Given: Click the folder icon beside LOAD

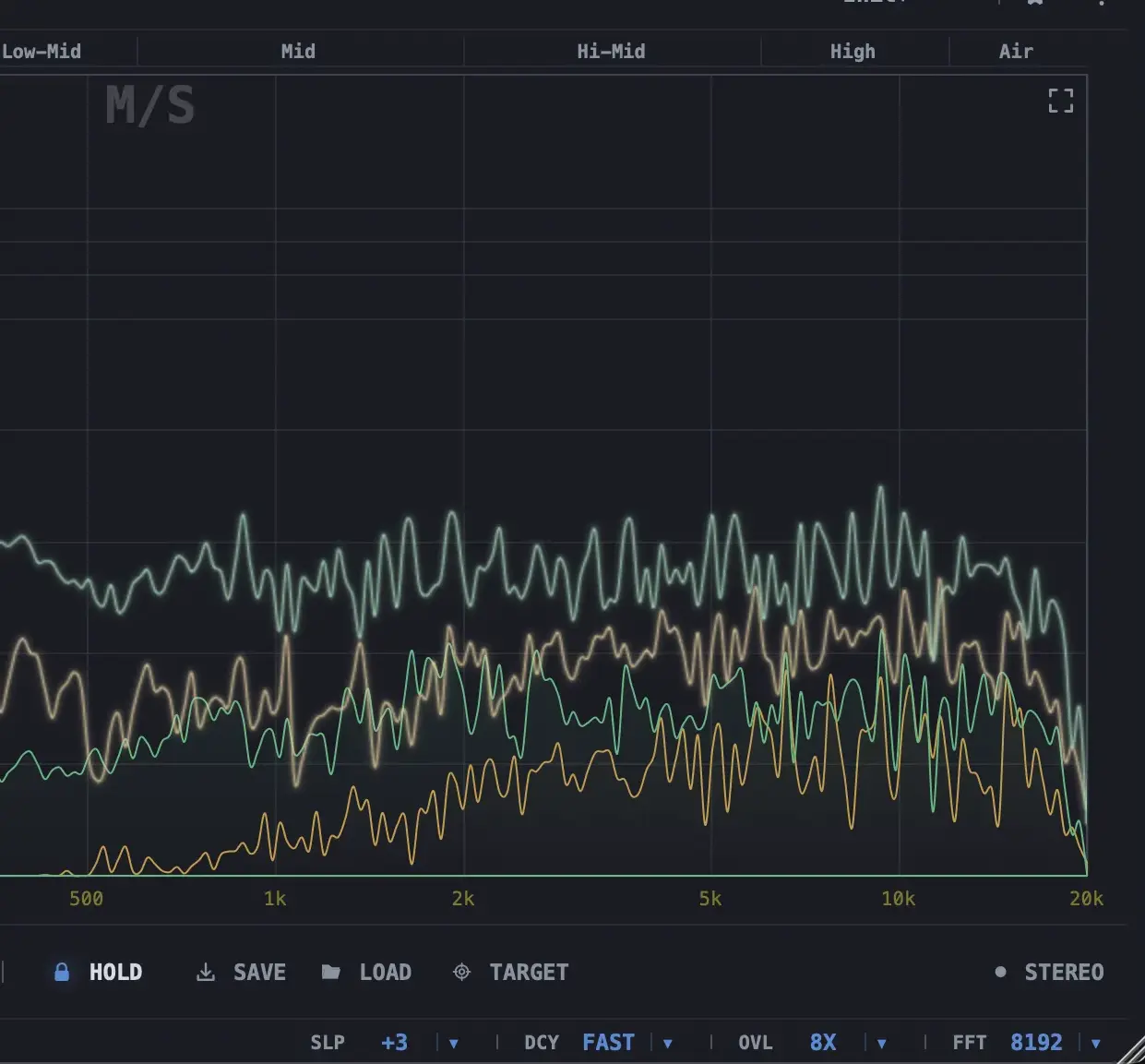Looking at the screenshot, I should 330,972.
